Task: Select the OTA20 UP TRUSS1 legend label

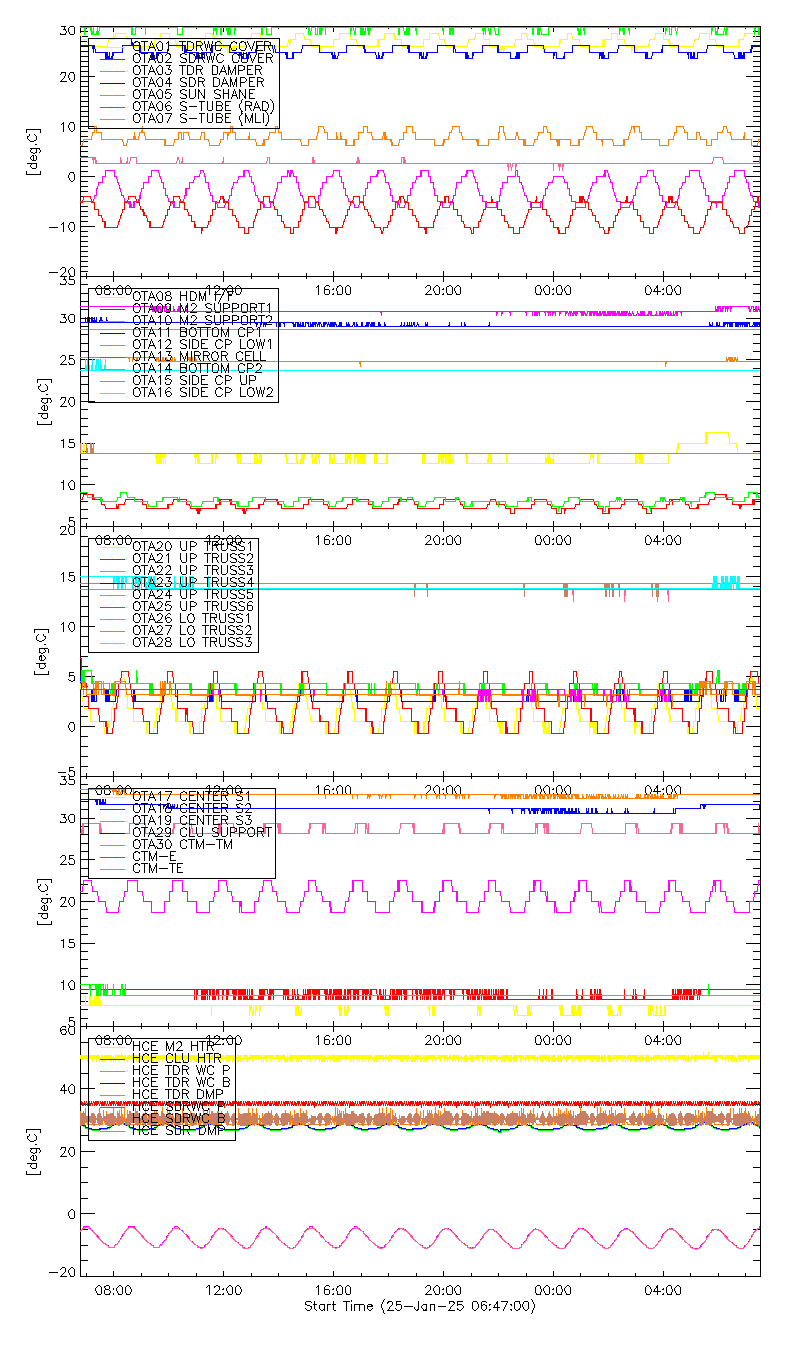Action: 193,546
